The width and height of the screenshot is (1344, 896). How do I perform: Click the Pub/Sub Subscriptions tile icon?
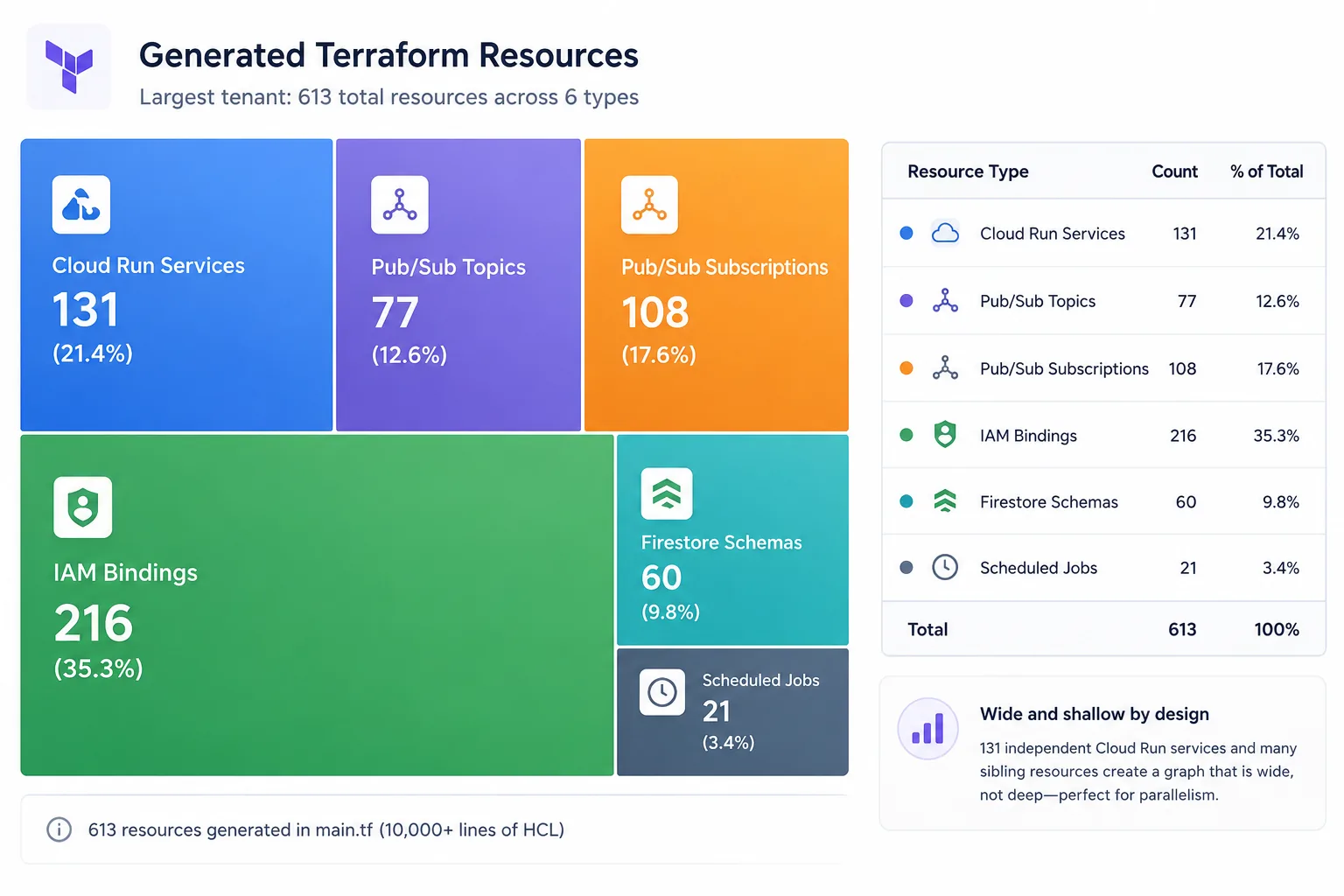click(x=649, y=205)
